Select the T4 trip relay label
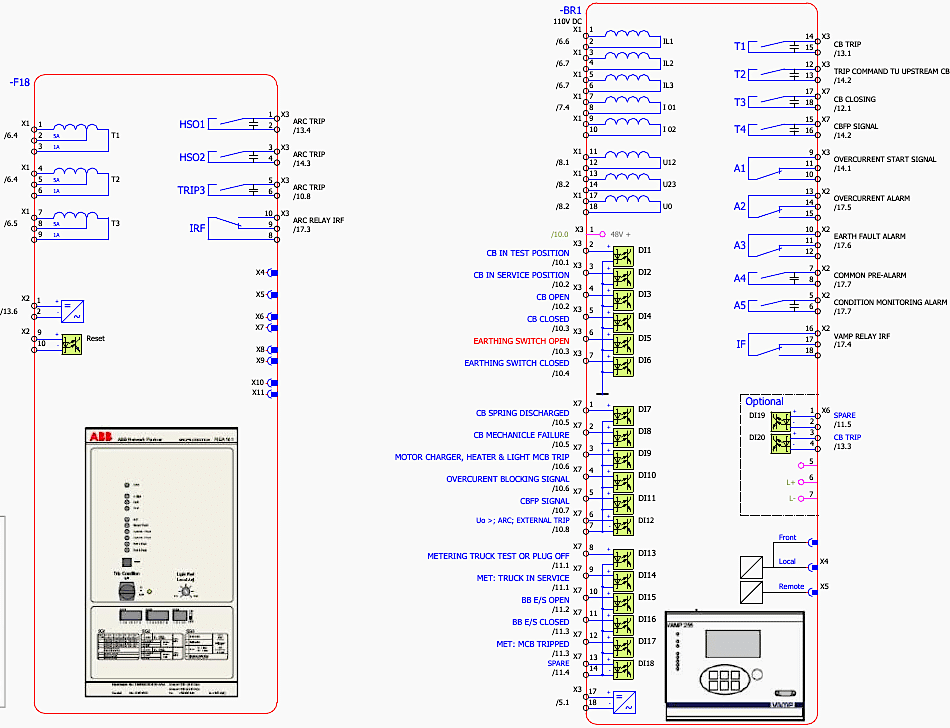 point(740,130)
